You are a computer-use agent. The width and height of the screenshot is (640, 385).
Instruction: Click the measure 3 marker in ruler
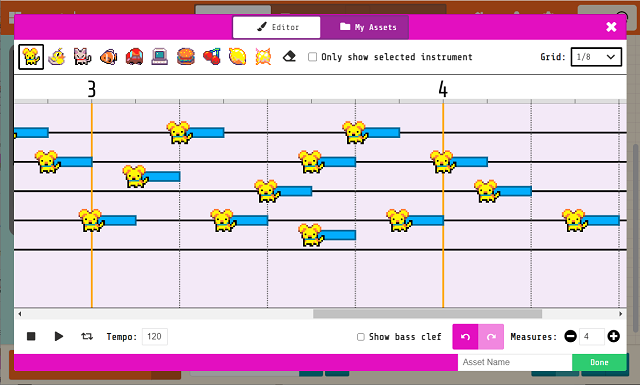pos(91,89)
